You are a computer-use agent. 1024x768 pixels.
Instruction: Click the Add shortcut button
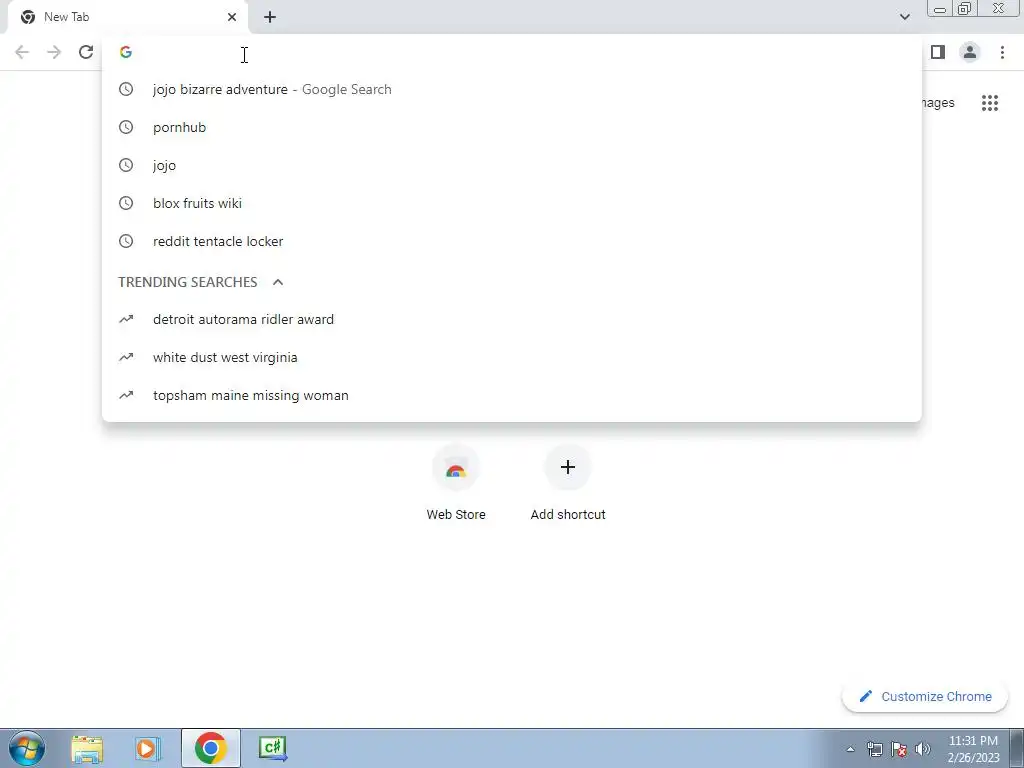(568, 483)
